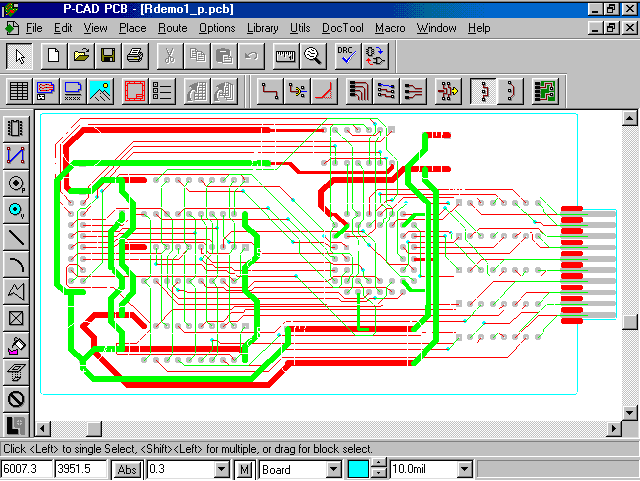Copy selection with copy icon
Screen dimensions: 640x481
[x=197, y=56]
